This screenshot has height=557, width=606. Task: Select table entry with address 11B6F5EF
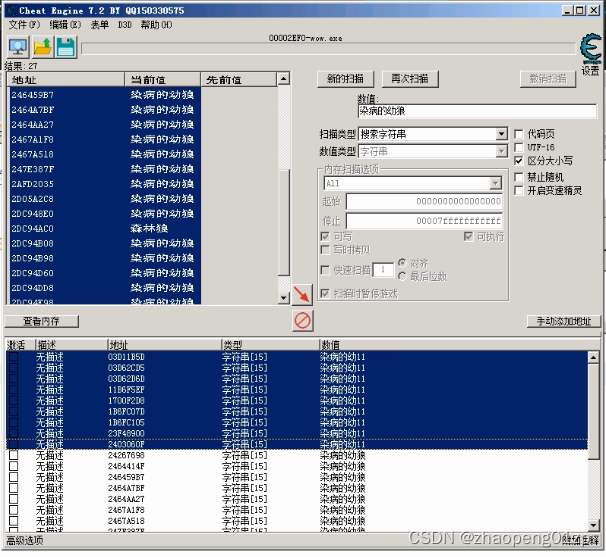[x=297, y=390]
